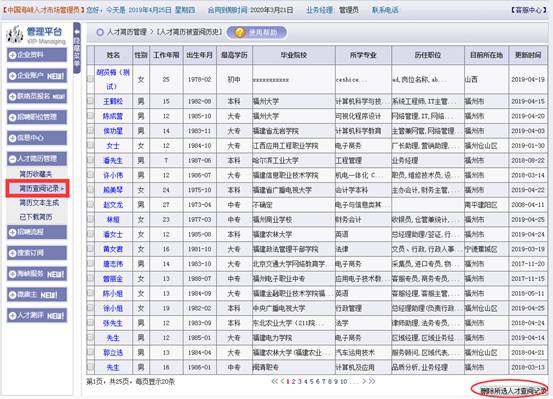Open 徐小姐's resume link

tap(113, 308)
